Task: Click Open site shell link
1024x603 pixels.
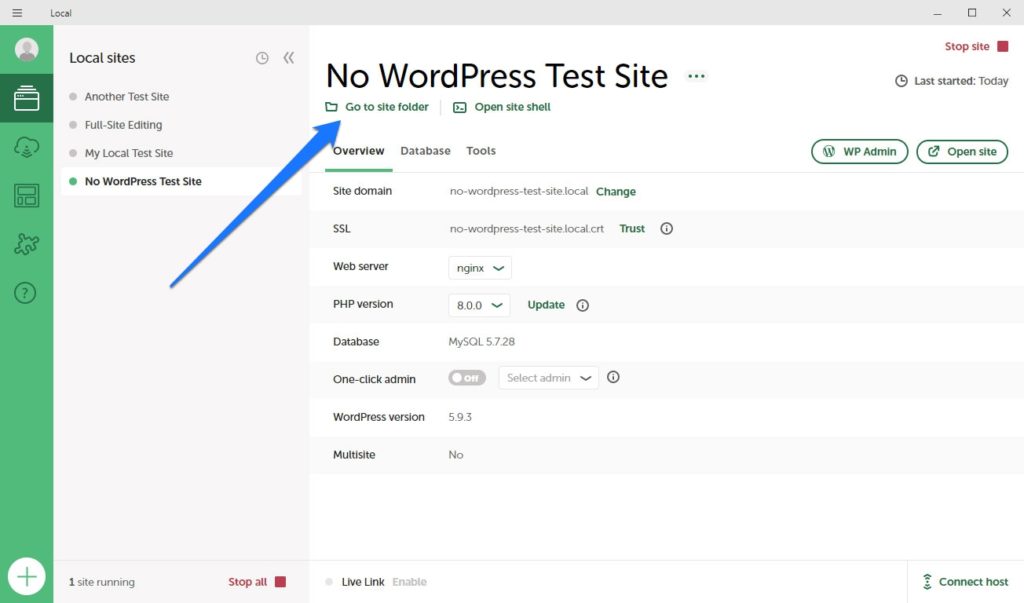Action: [513, 107]
